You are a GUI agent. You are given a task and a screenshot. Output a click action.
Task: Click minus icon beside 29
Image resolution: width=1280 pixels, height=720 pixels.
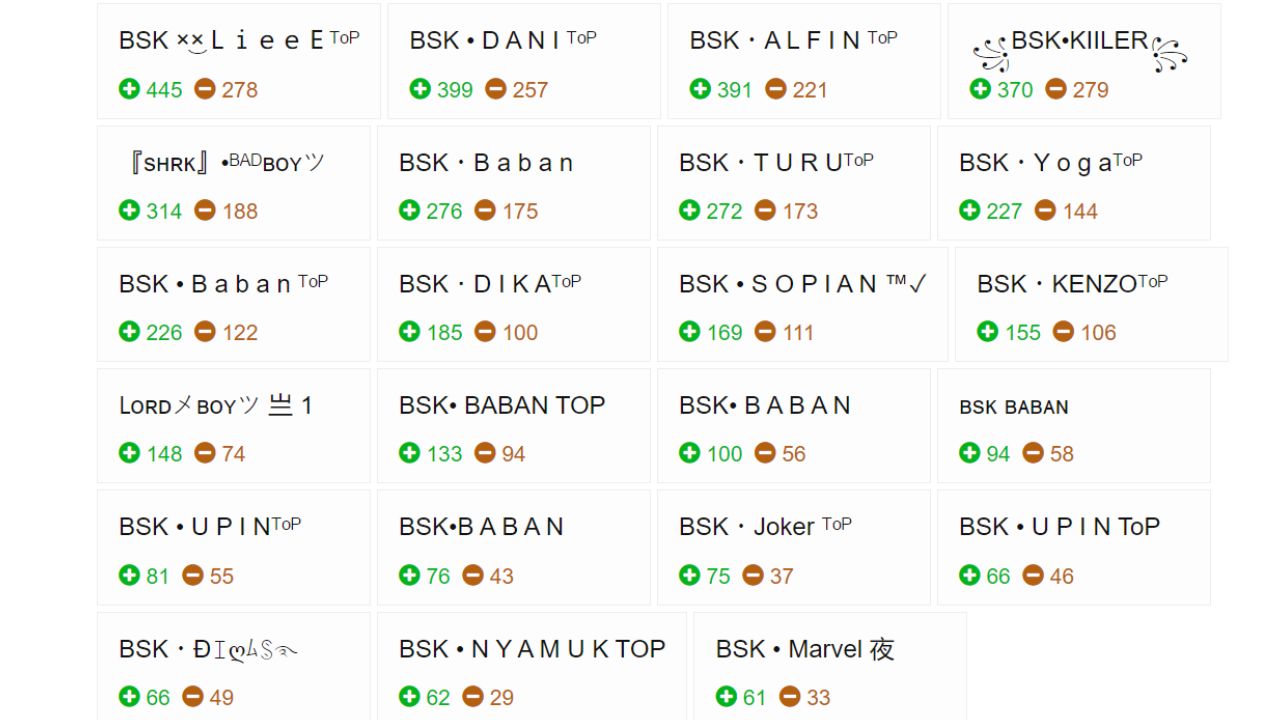pos(473,696)
